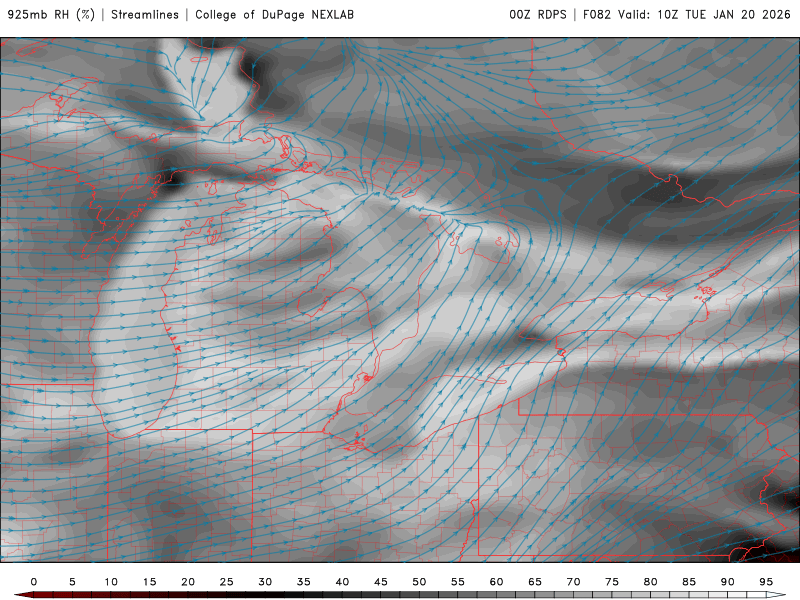
Task: Click the colorbar value label '80'
Action: click(x=651, y=582)
